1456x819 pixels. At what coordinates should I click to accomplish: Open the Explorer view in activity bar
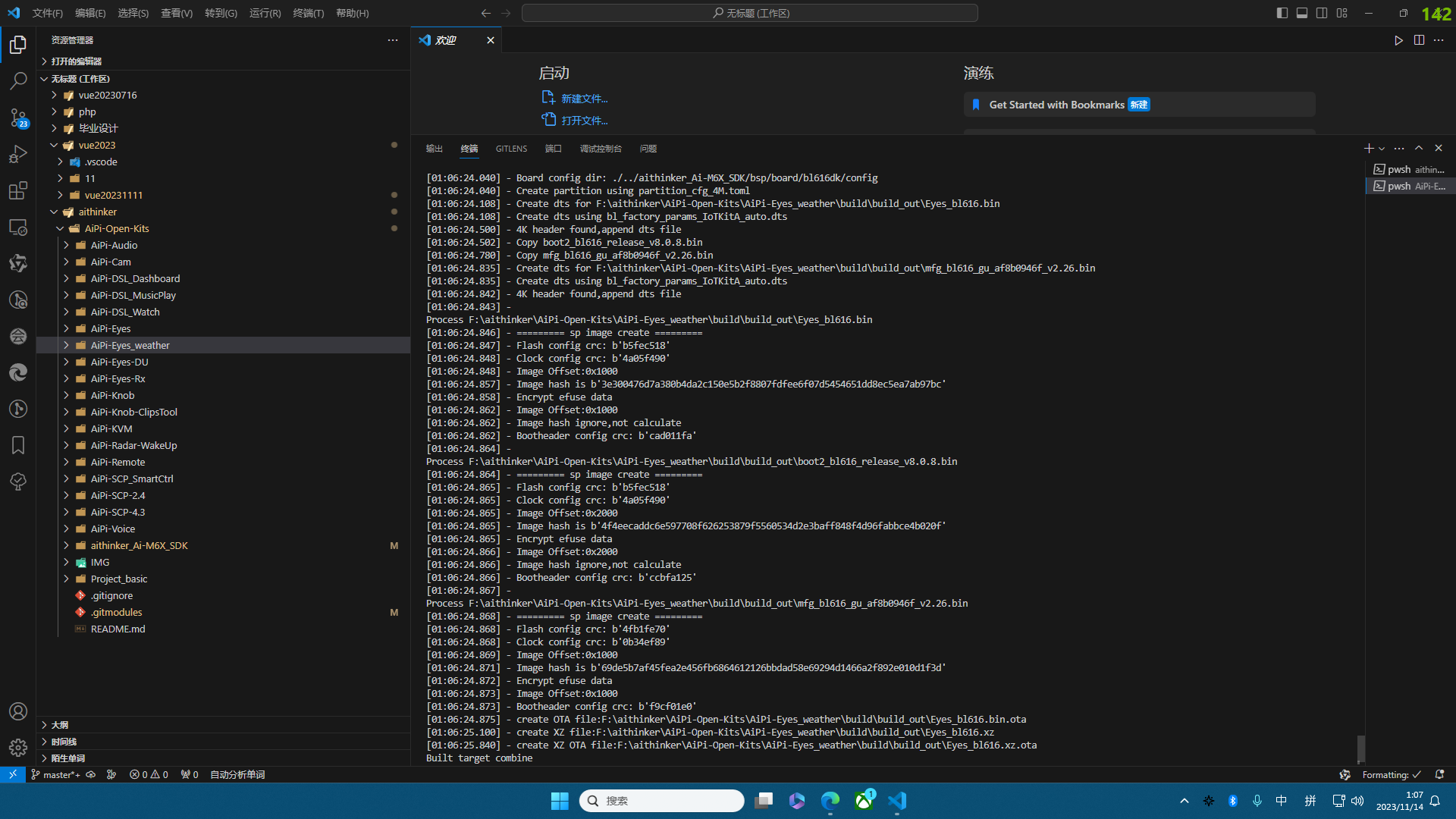[x=18, y=45]
